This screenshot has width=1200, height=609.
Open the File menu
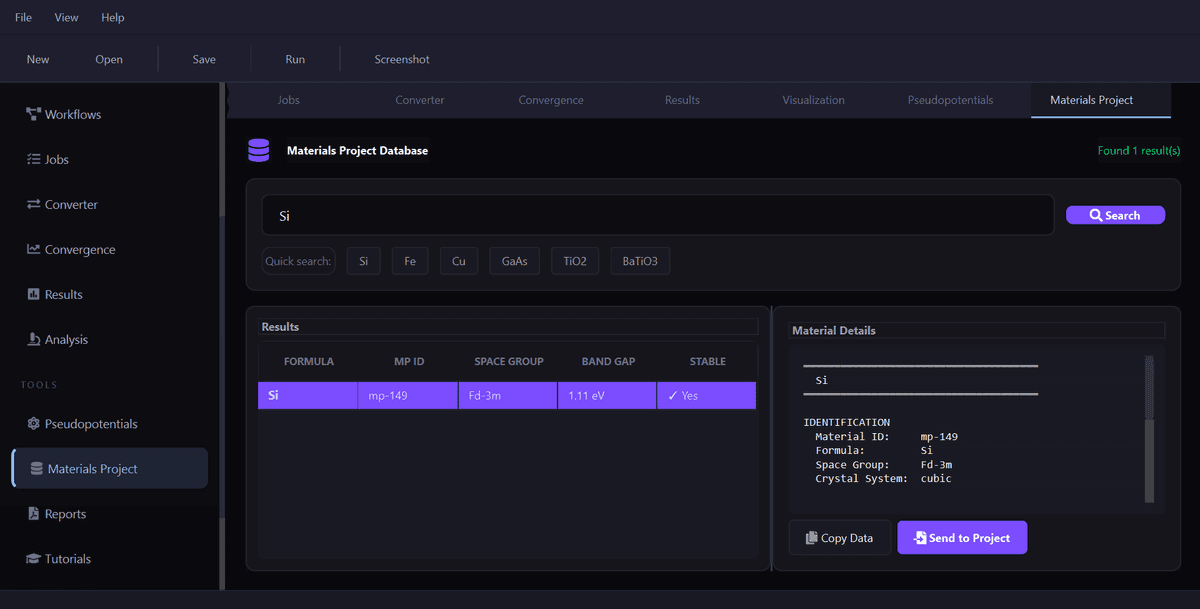23,18
